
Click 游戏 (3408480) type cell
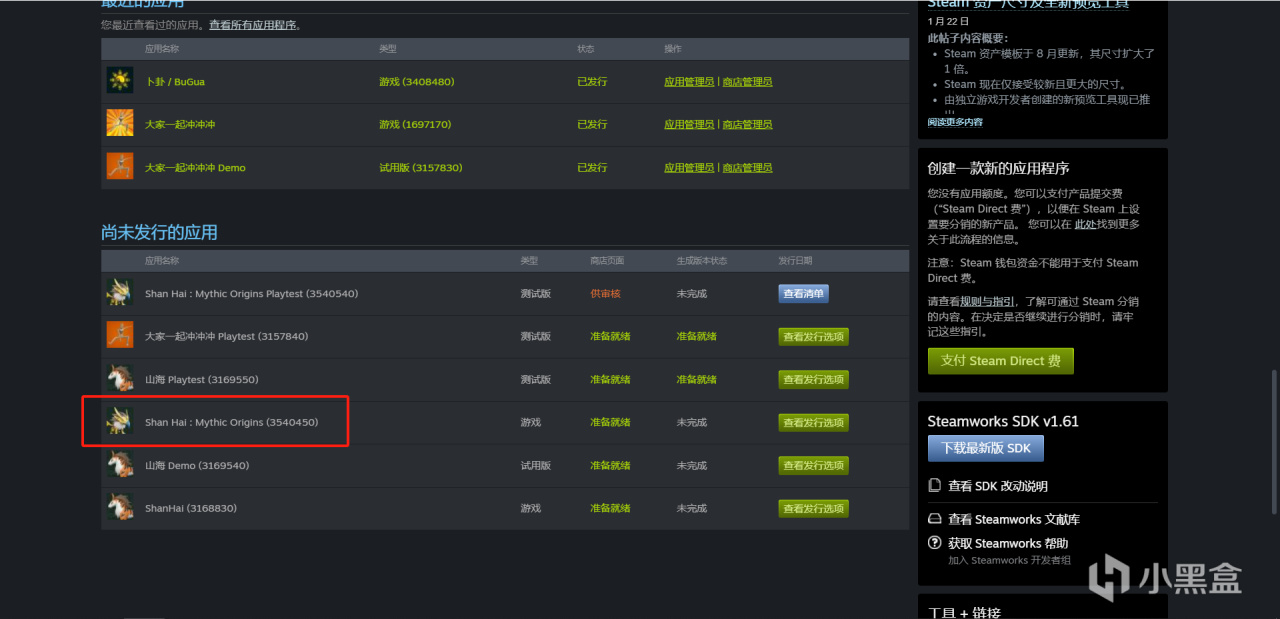[416, 82]
